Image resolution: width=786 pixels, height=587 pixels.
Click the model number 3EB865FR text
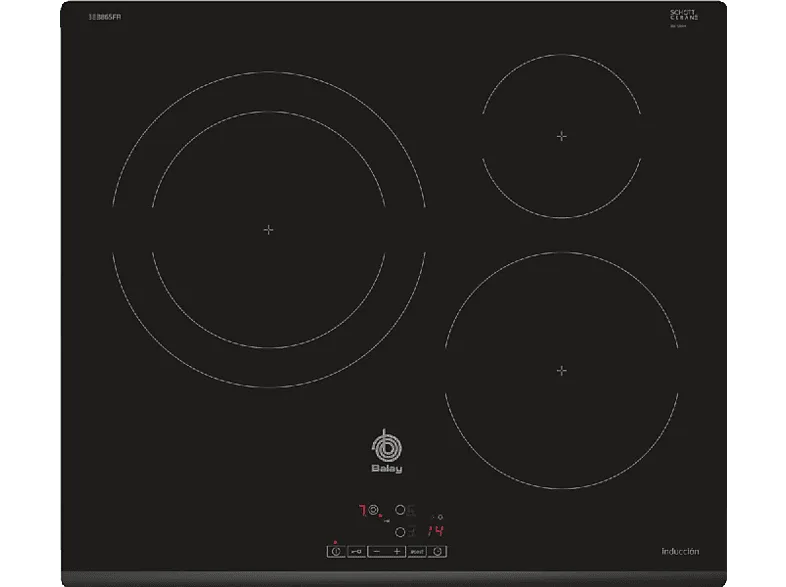click(x=105, y=17)
